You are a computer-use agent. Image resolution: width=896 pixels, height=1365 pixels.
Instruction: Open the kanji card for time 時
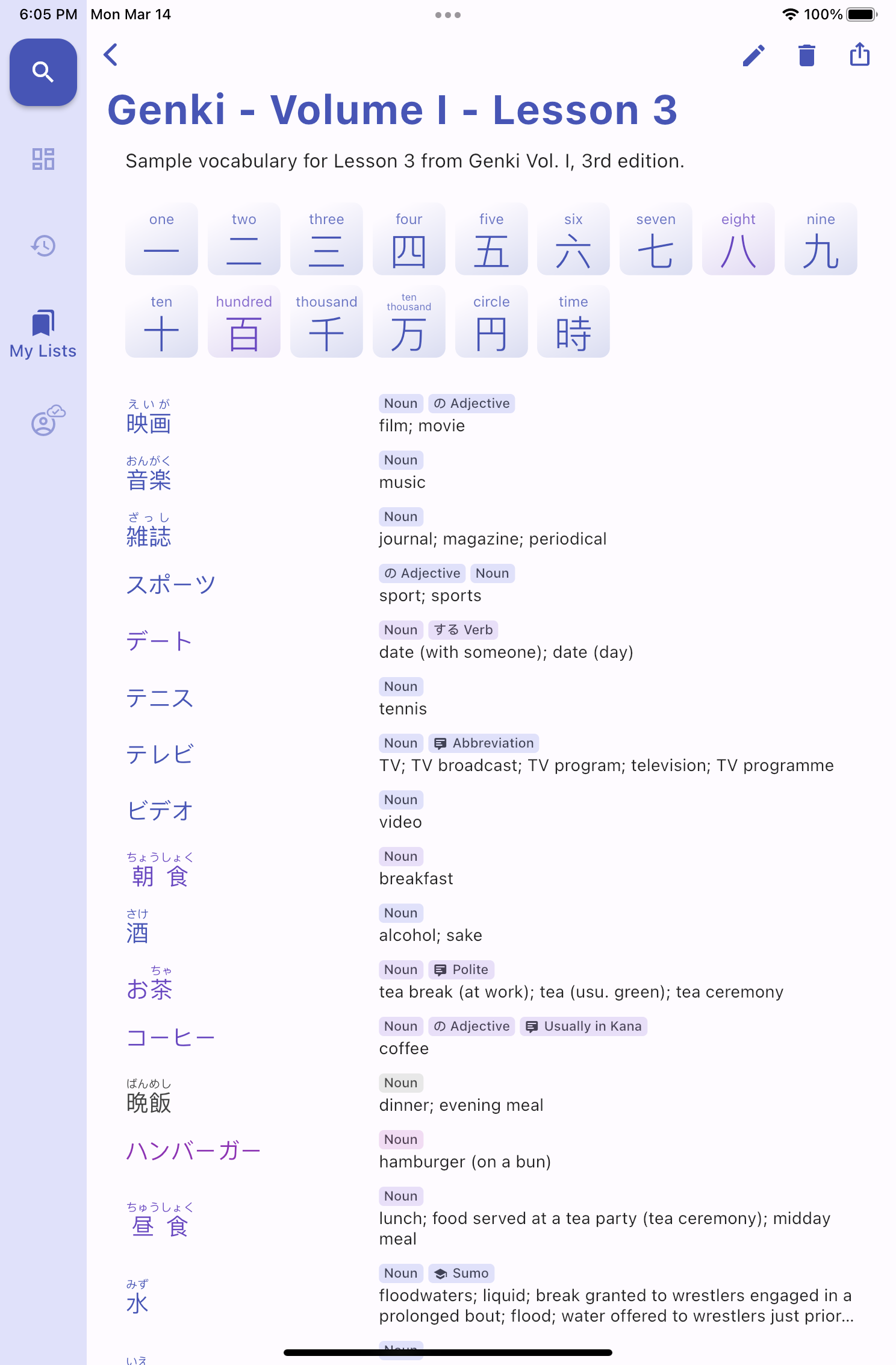pyautogui.click(x=573, y=322)
